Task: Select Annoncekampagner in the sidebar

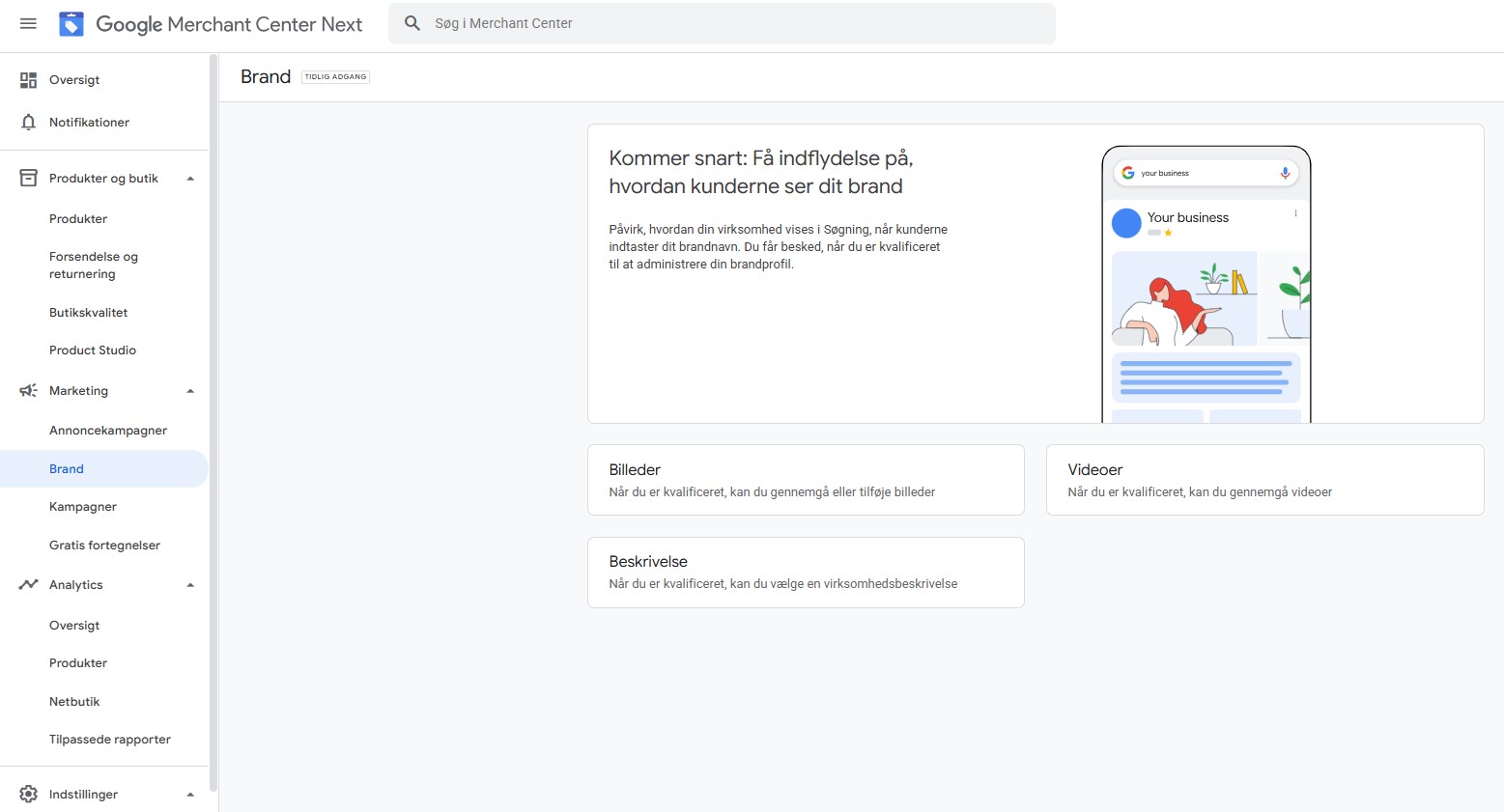Action: pyautogui.click(x=108, y=430)
